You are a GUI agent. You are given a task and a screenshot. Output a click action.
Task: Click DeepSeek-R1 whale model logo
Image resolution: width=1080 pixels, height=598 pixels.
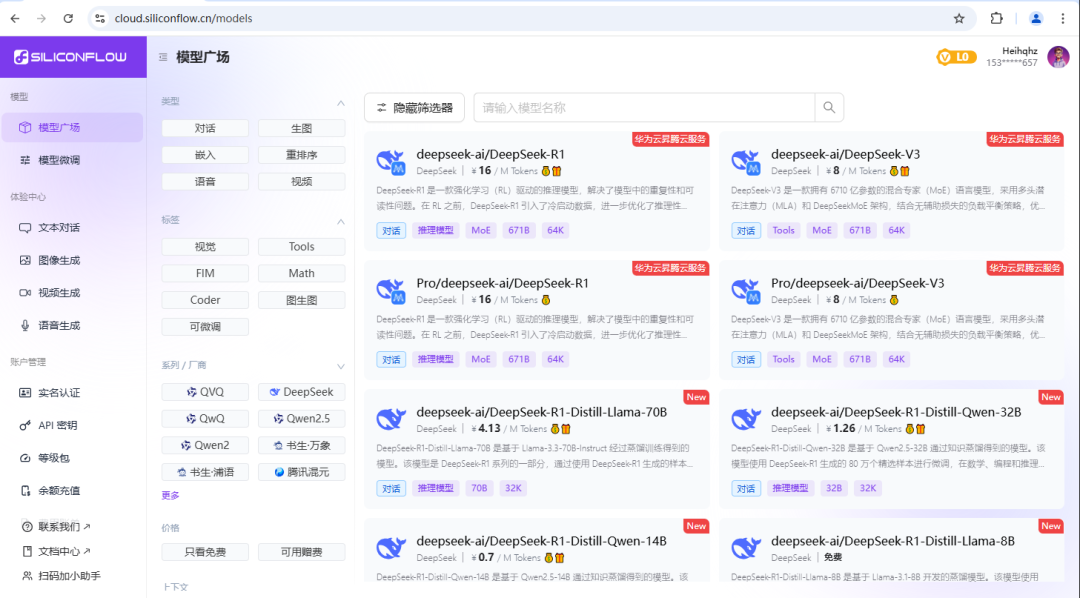tap(391, 162)
